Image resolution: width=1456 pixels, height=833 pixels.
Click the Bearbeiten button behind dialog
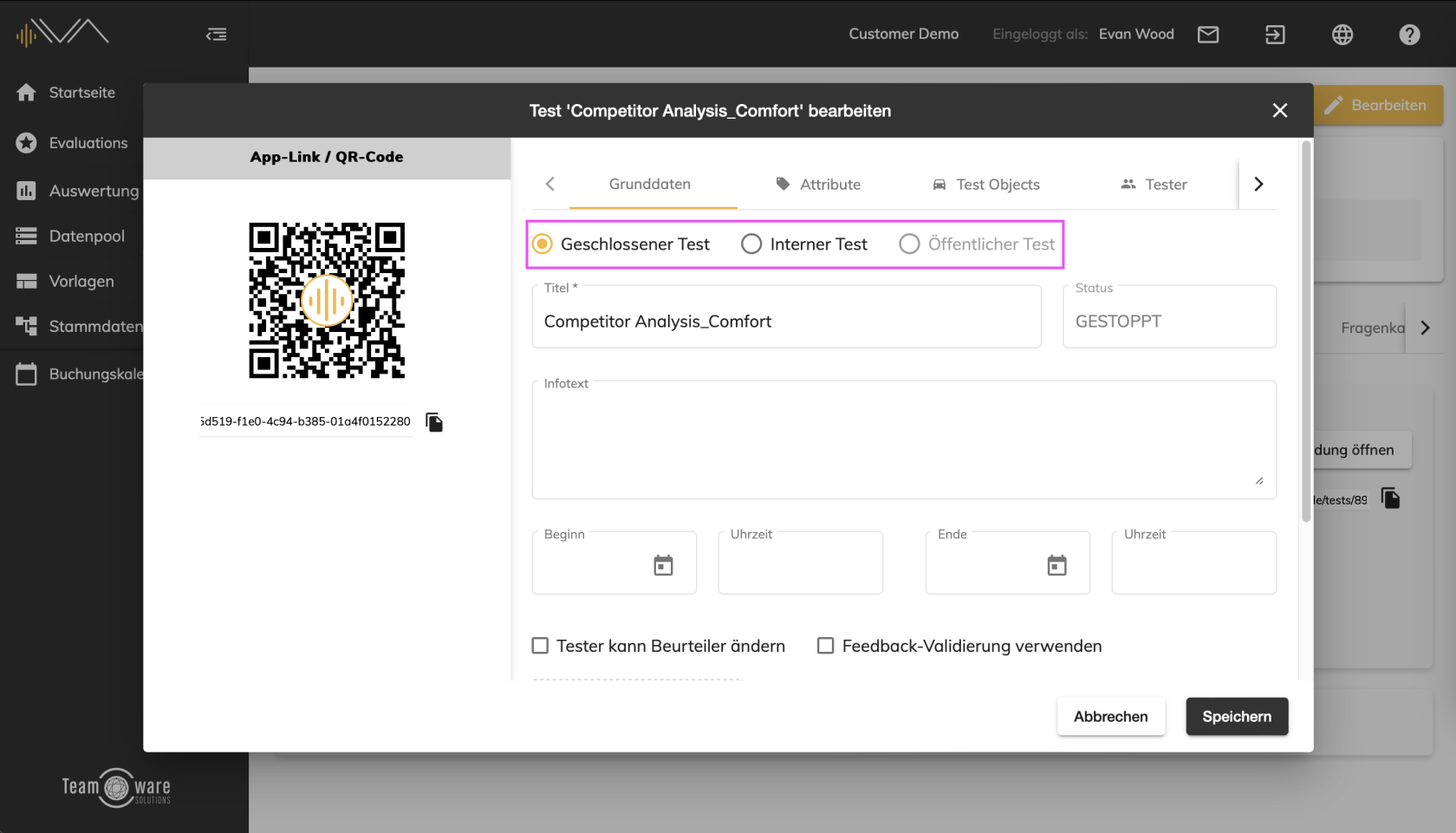coord(1378,105)
